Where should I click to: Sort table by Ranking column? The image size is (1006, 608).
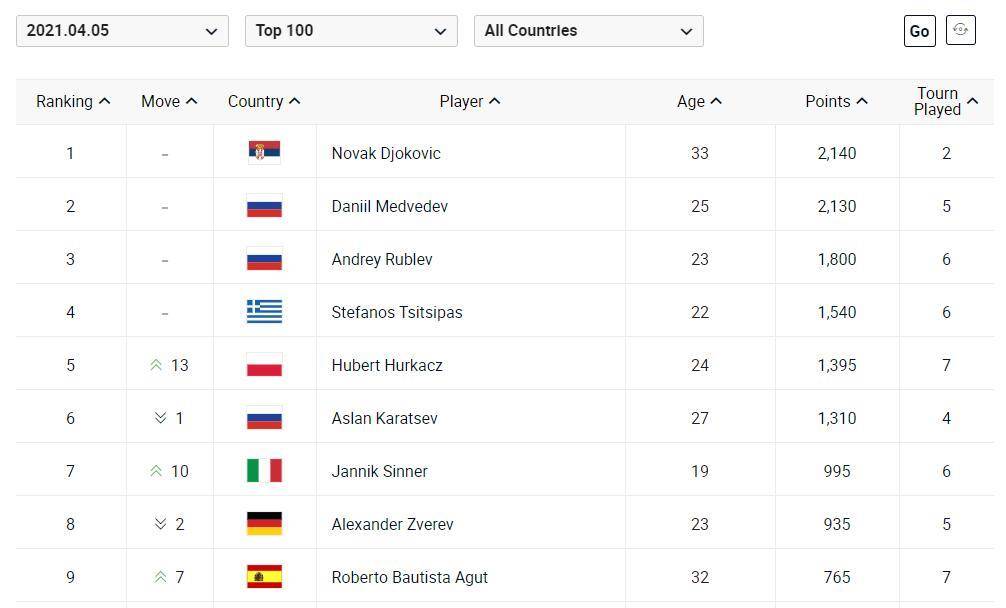(x=72, y=101)
